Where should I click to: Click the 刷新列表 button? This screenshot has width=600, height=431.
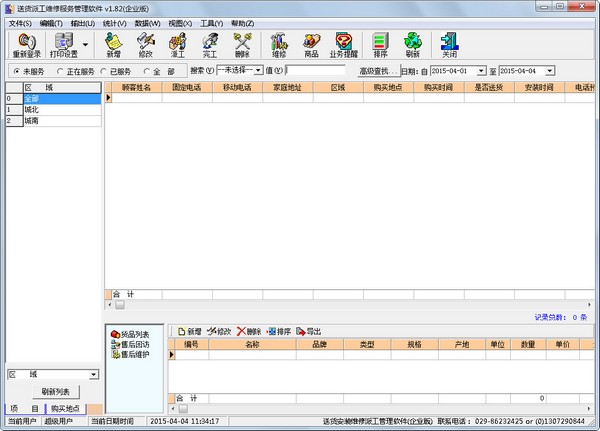click(55, 391)
